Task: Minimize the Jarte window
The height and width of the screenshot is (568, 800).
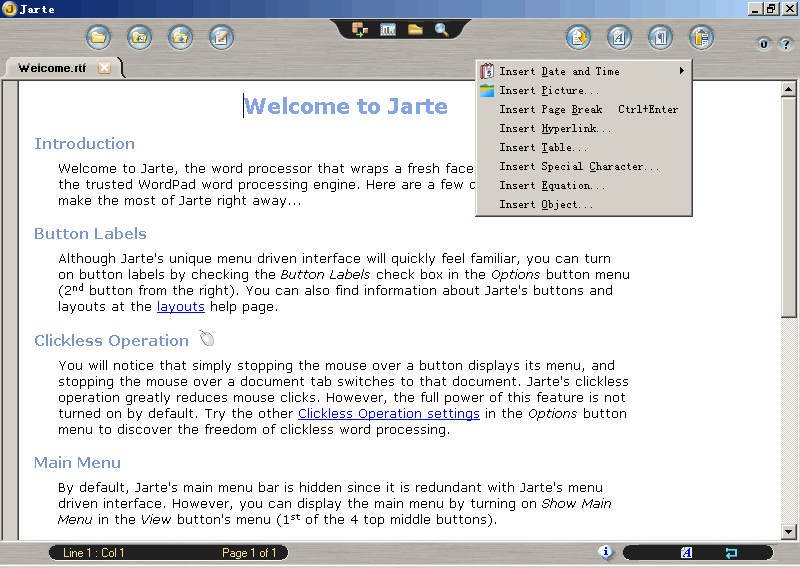Action: tap(756, 9)
